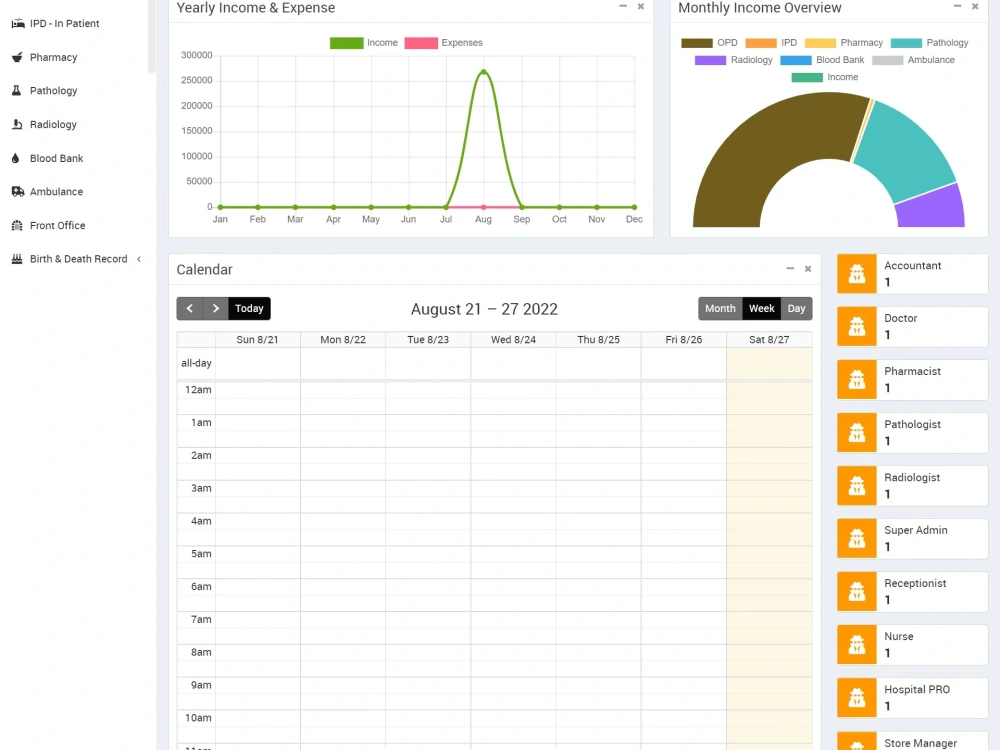Click the Super Admin staff icon

(857, 539)
